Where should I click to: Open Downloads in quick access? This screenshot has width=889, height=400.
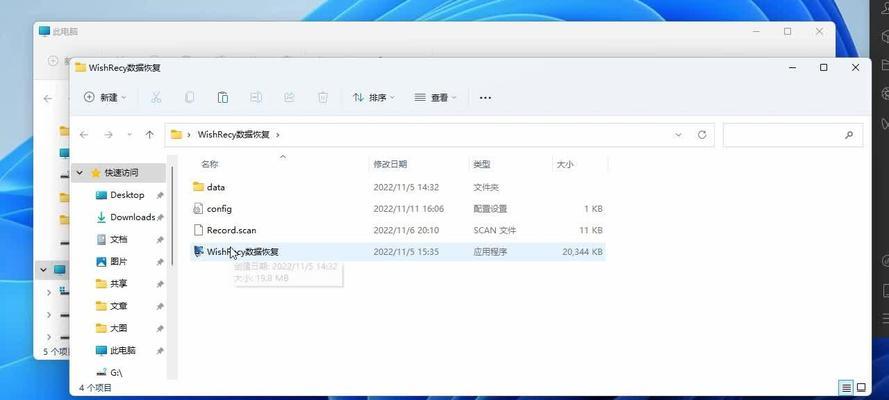coord(132,217)
